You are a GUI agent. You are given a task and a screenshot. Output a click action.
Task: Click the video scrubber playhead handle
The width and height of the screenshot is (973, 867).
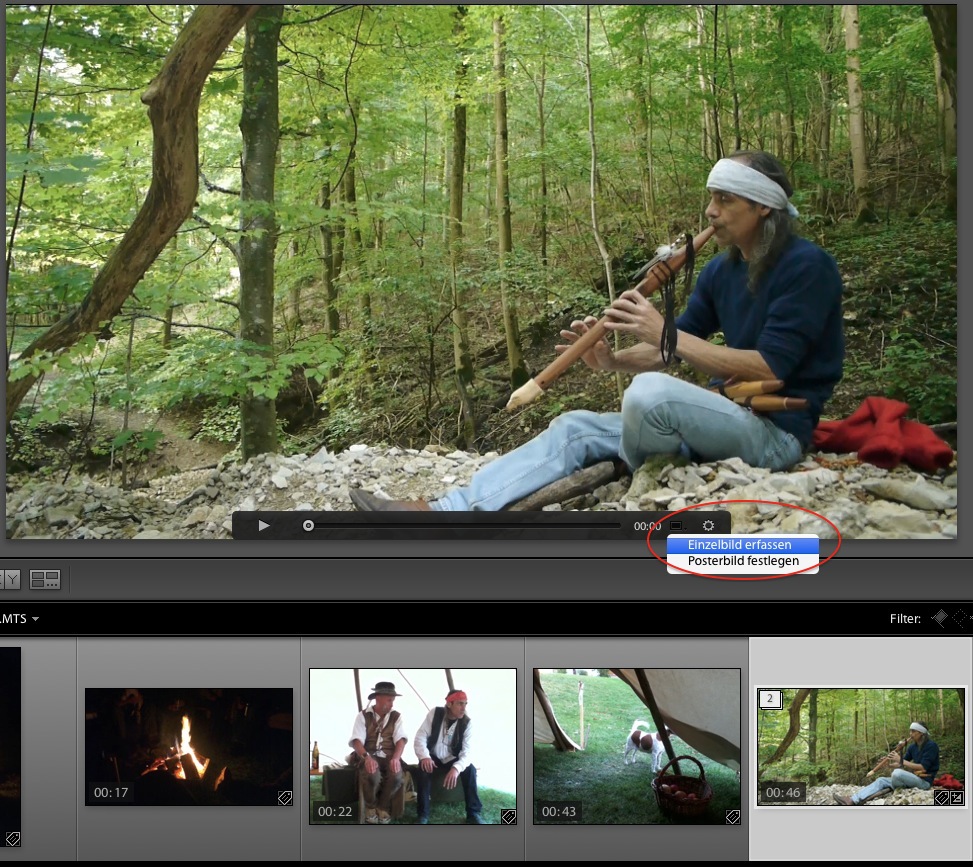point(308,525)
